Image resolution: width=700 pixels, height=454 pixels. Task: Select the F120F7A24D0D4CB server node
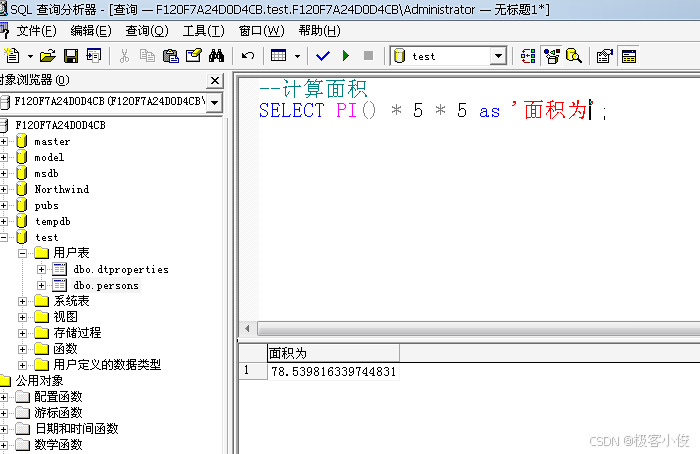coord(60,125)
